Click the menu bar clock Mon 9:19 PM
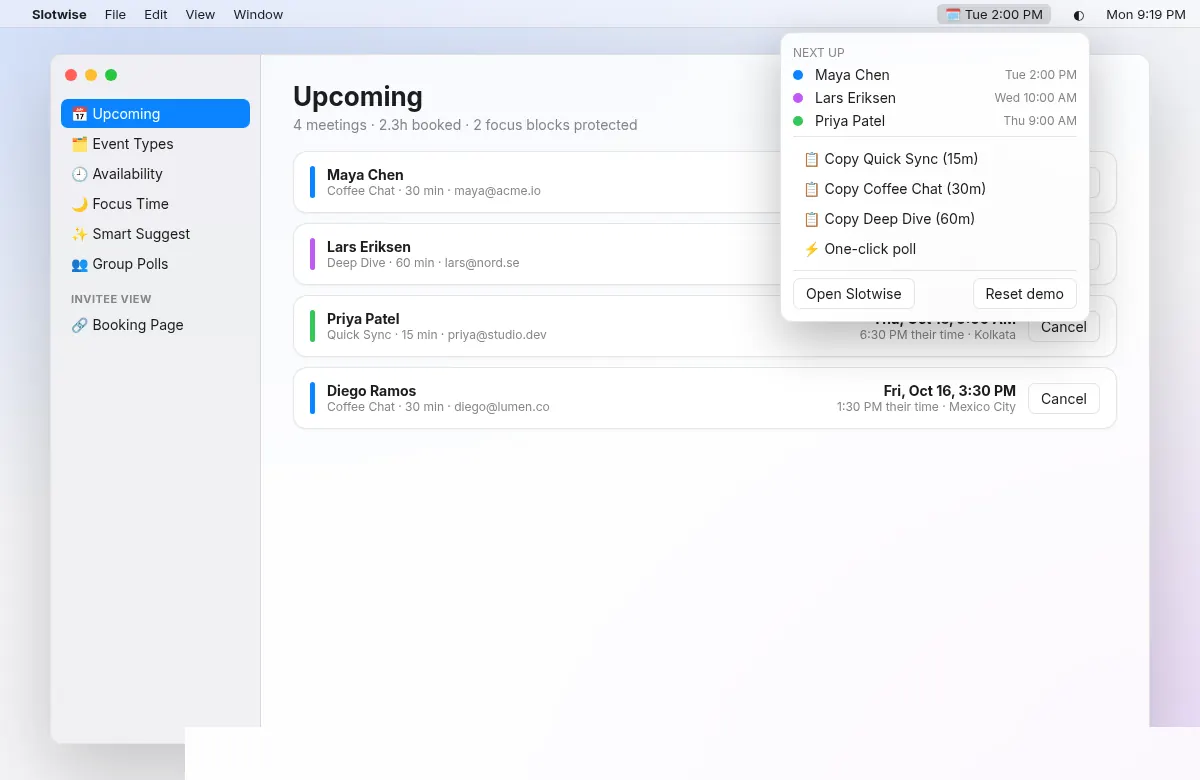Screen dimensions: 1200x780 pyautogui.click(x=1146, y=14)
